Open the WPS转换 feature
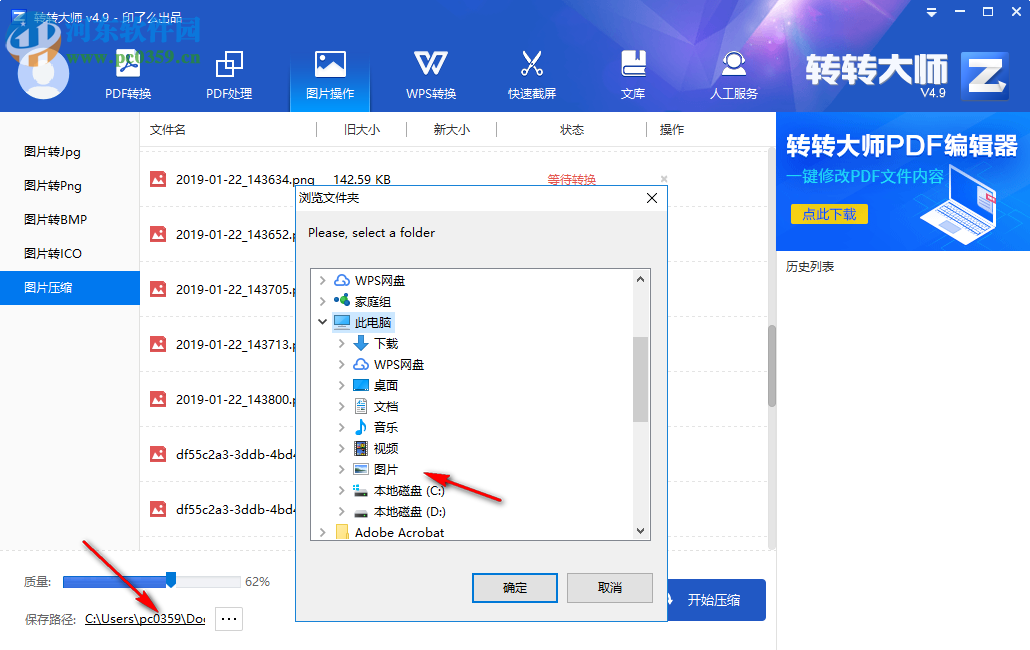The width and height of the screenshot is (1030, 650). (x=430, y=74)
